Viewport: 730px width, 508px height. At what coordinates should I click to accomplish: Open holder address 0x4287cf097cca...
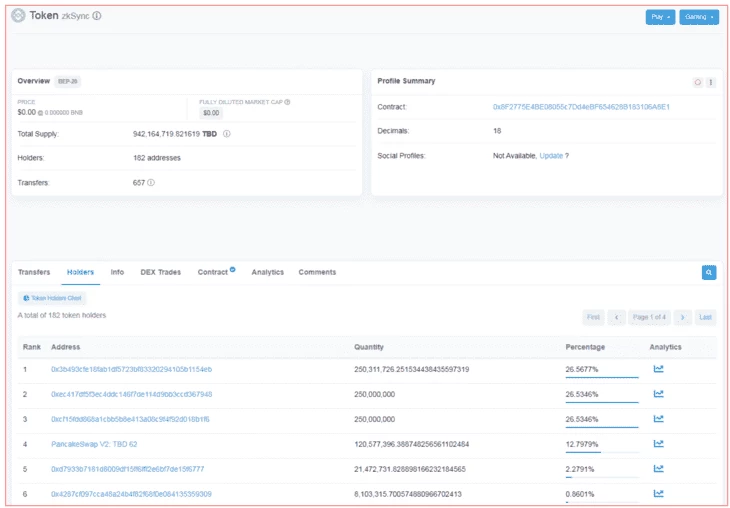[131, 494]
